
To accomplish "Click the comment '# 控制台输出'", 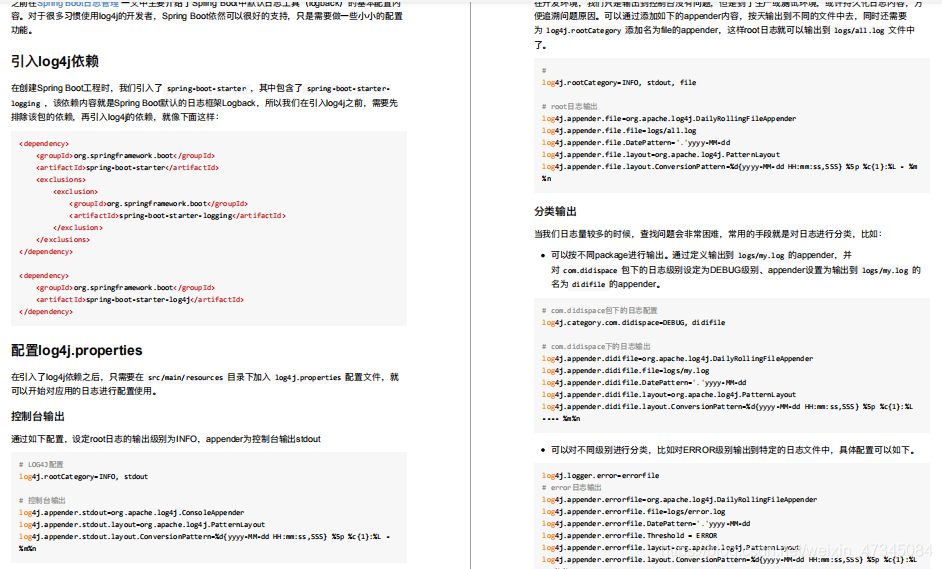I will pos(42,501).
